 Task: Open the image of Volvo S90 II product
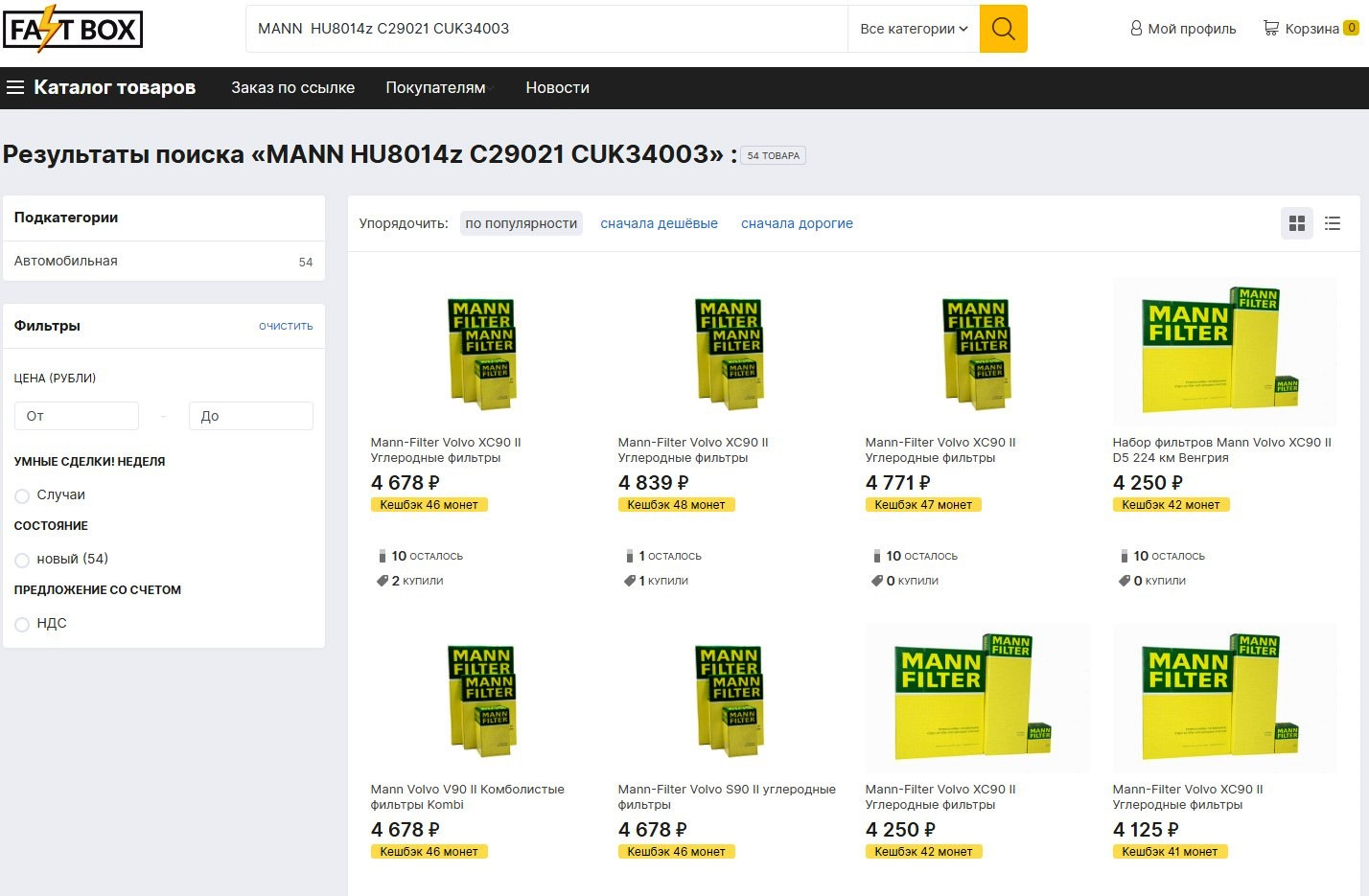pos(730,699)
